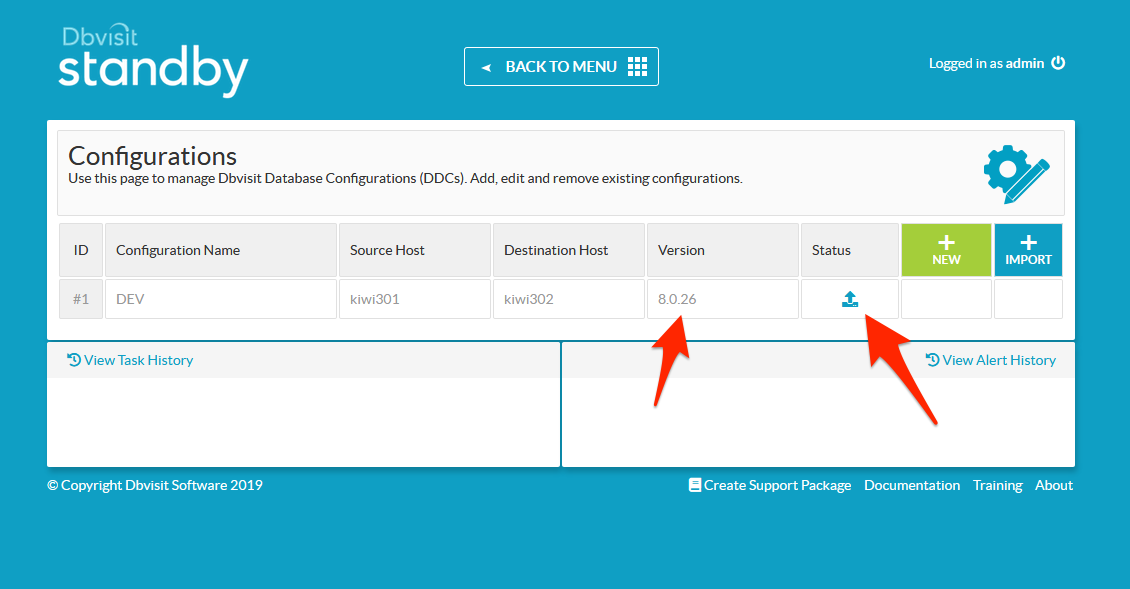Image resolution: width=1130 pixels, height=589 pixels.
Task: Click the book icon beside Create Support Package
Action: 695,485
